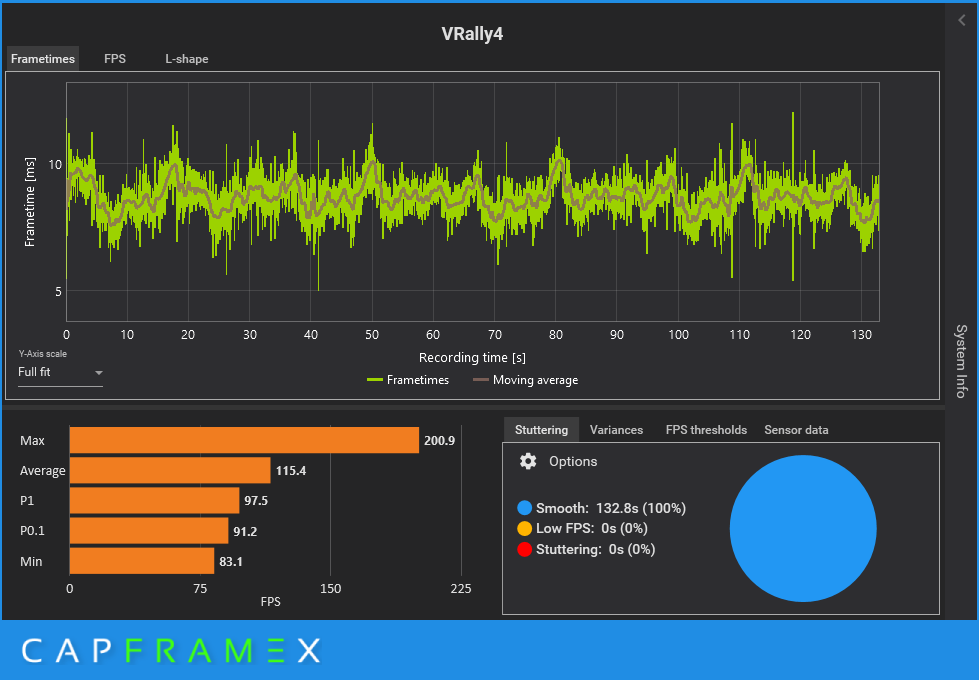Click the Min FPS orange bar
Screen dimensions: 979x680
coord(142,561)
